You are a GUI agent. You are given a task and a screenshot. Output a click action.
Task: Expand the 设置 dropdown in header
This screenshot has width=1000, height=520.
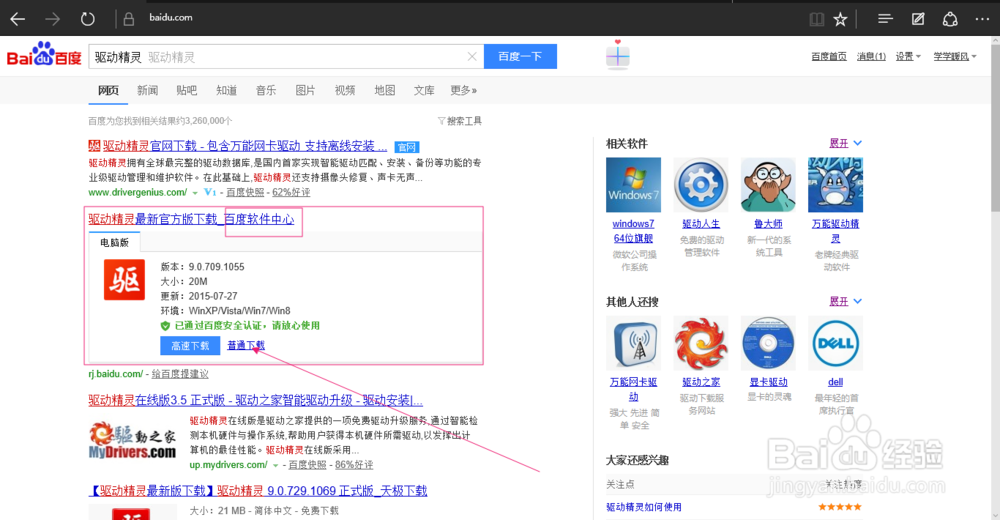[908, 57]
